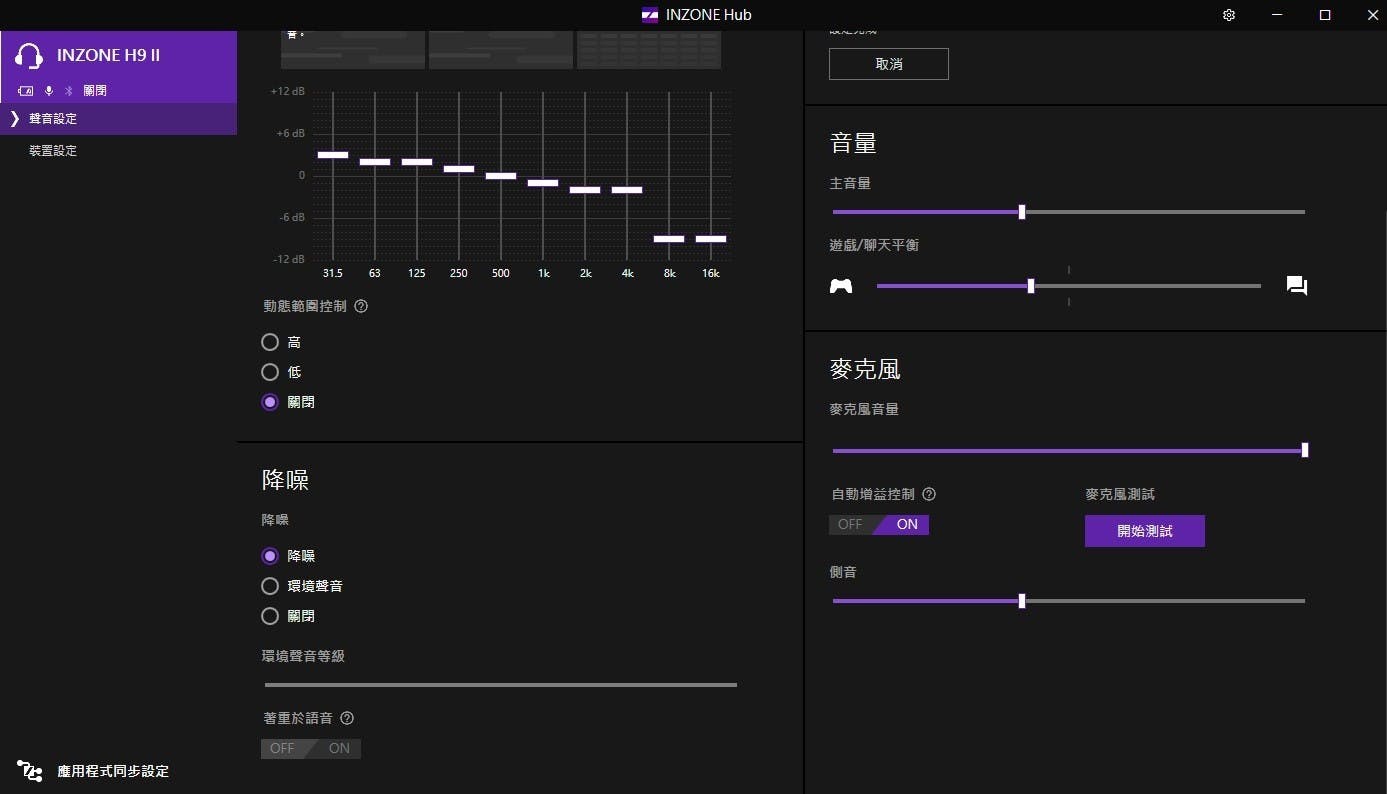Show the help tooltip for 著重於語音
The width and height of the screenshot is (1387, 794).
click(347, 718)
